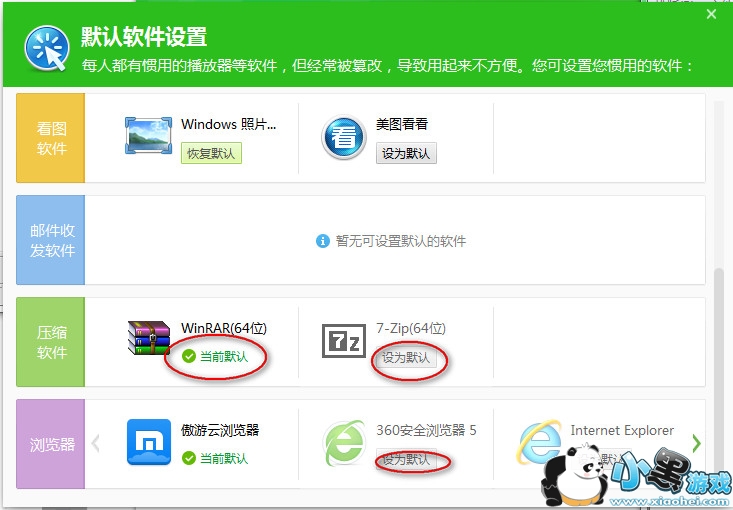Screen dimensions: 733x510
Task: Select the 看图软件 category label
Action: [51, 138]
